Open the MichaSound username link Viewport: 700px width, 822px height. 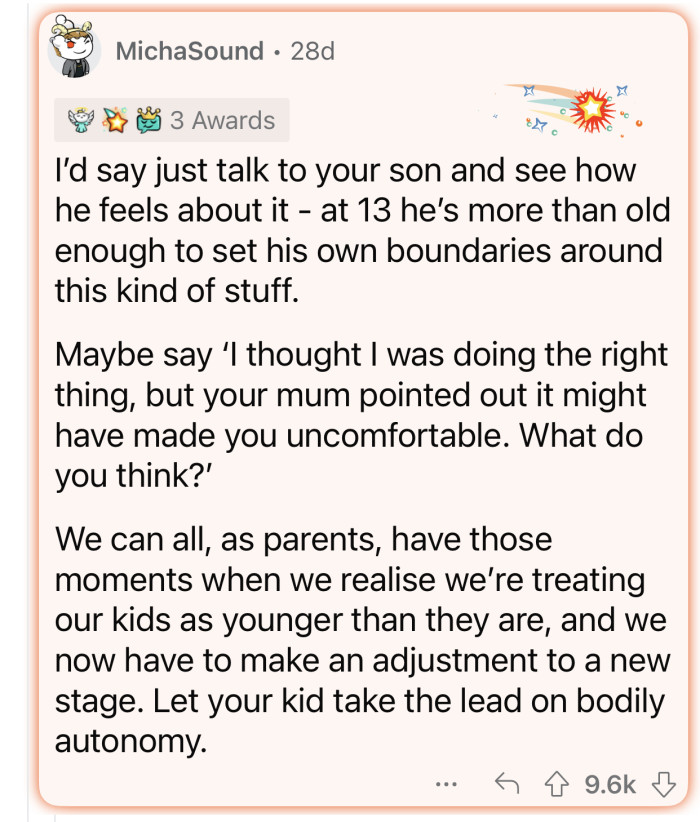189,51
